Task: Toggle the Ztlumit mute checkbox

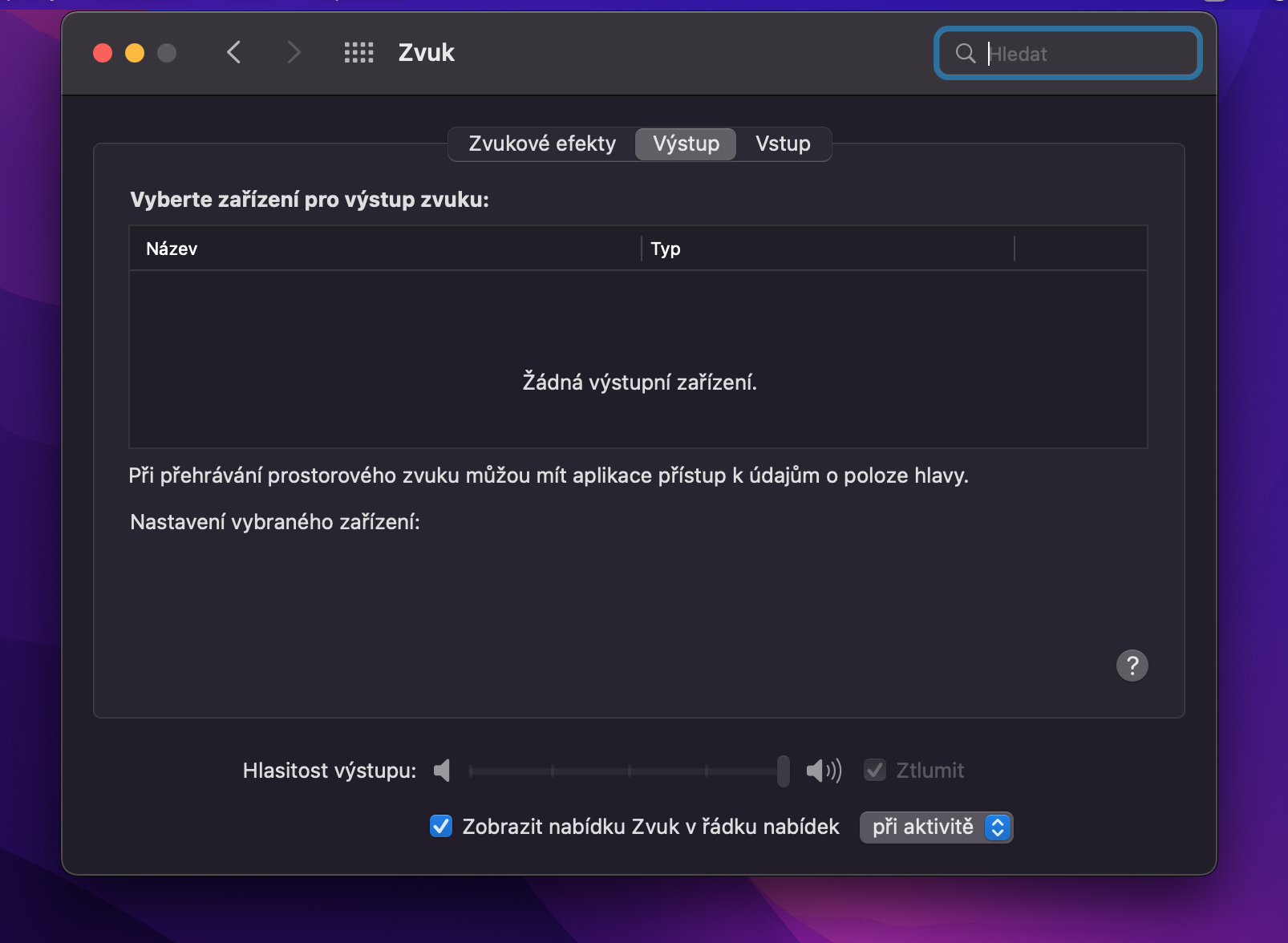Action: (x=875, y=771)
